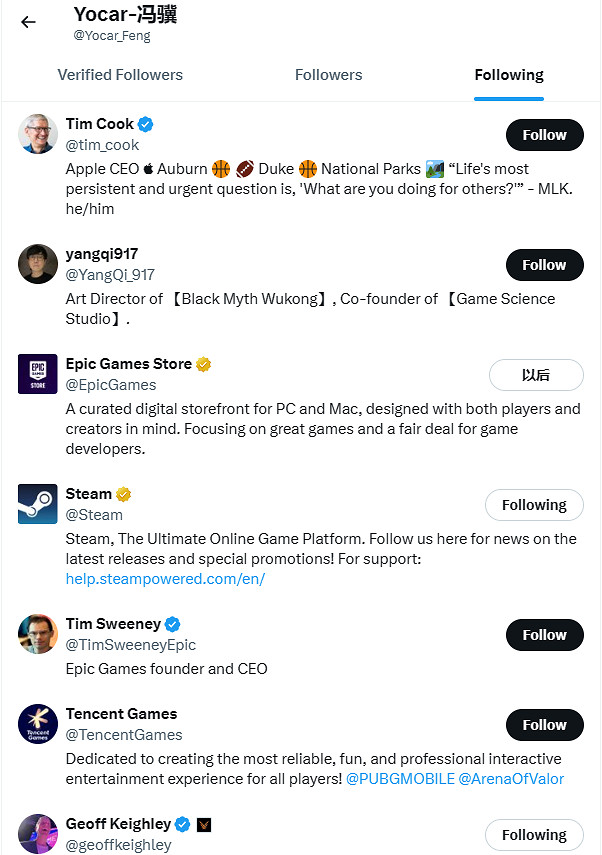
Task: Open Tim Cook's profile picture
Action: click(38, 134)
